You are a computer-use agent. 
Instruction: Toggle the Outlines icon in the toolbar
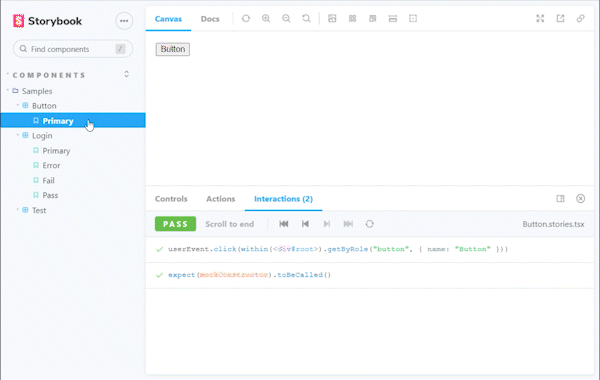(413, 18)
